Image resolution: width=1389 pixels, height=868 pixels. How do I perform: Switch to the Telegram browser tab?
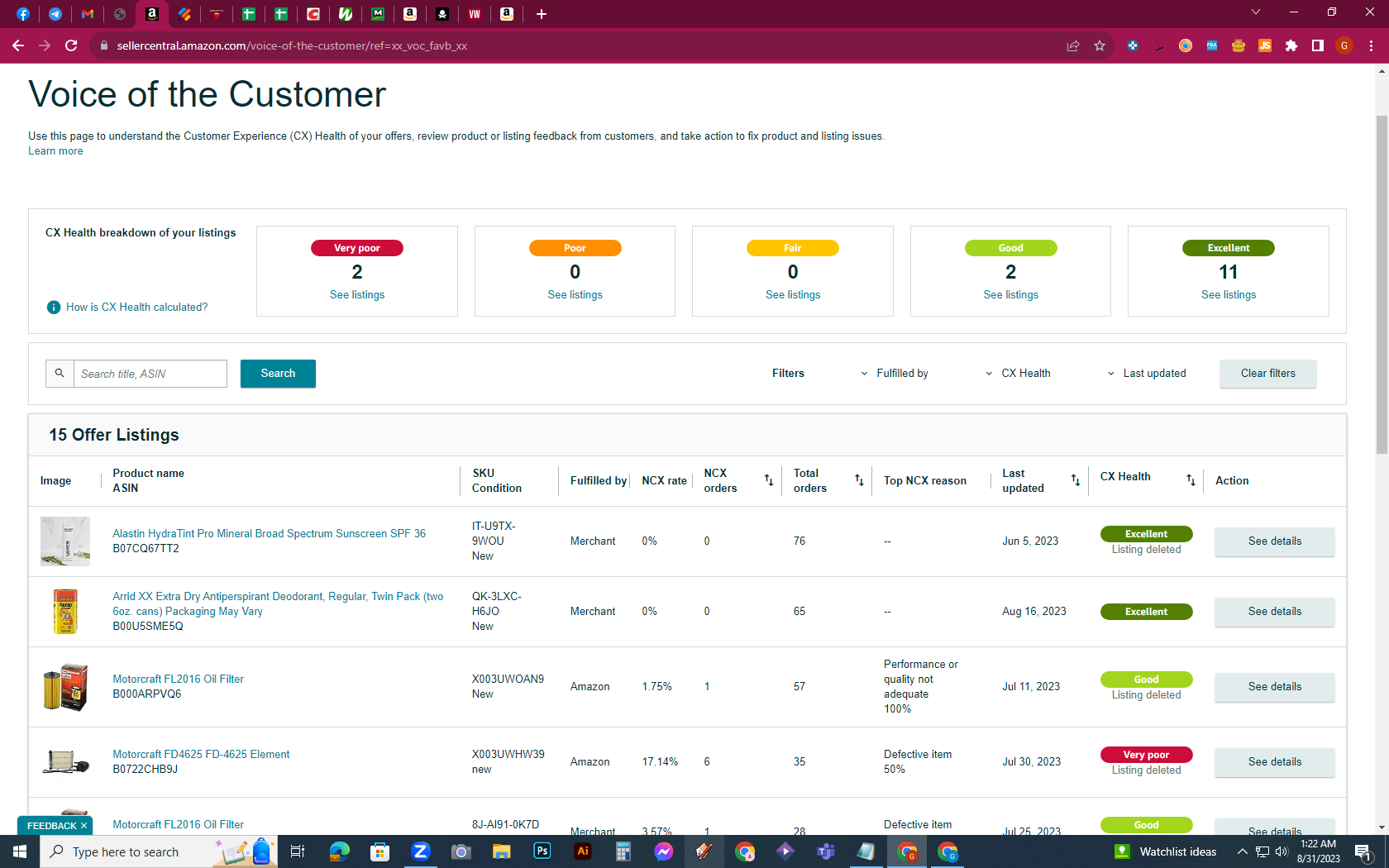click(55, 14)
